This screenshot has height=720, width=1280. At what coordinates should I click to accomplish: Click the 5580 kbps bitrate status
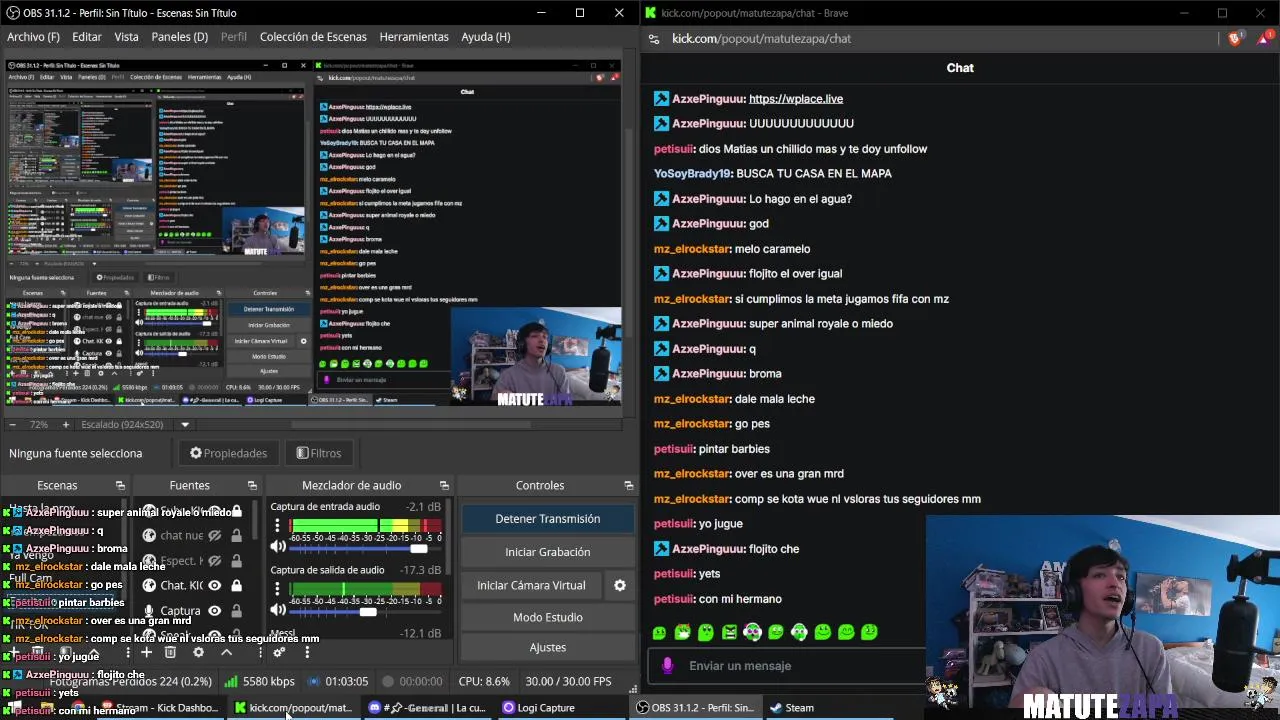pos(259,681)
